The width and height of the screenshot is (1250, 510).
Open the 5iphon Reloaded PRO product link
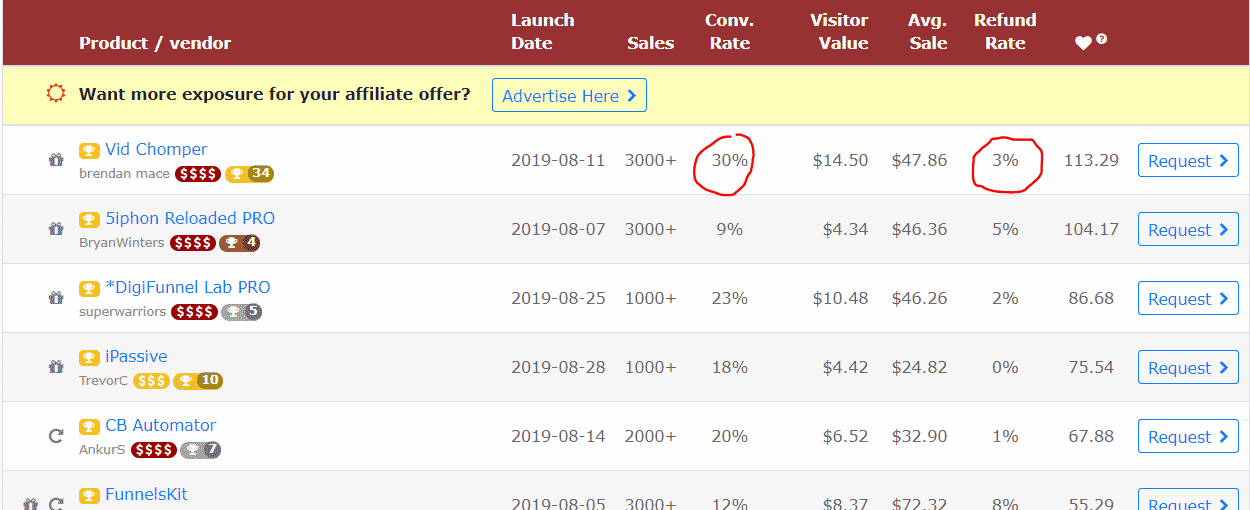point(190,218)
